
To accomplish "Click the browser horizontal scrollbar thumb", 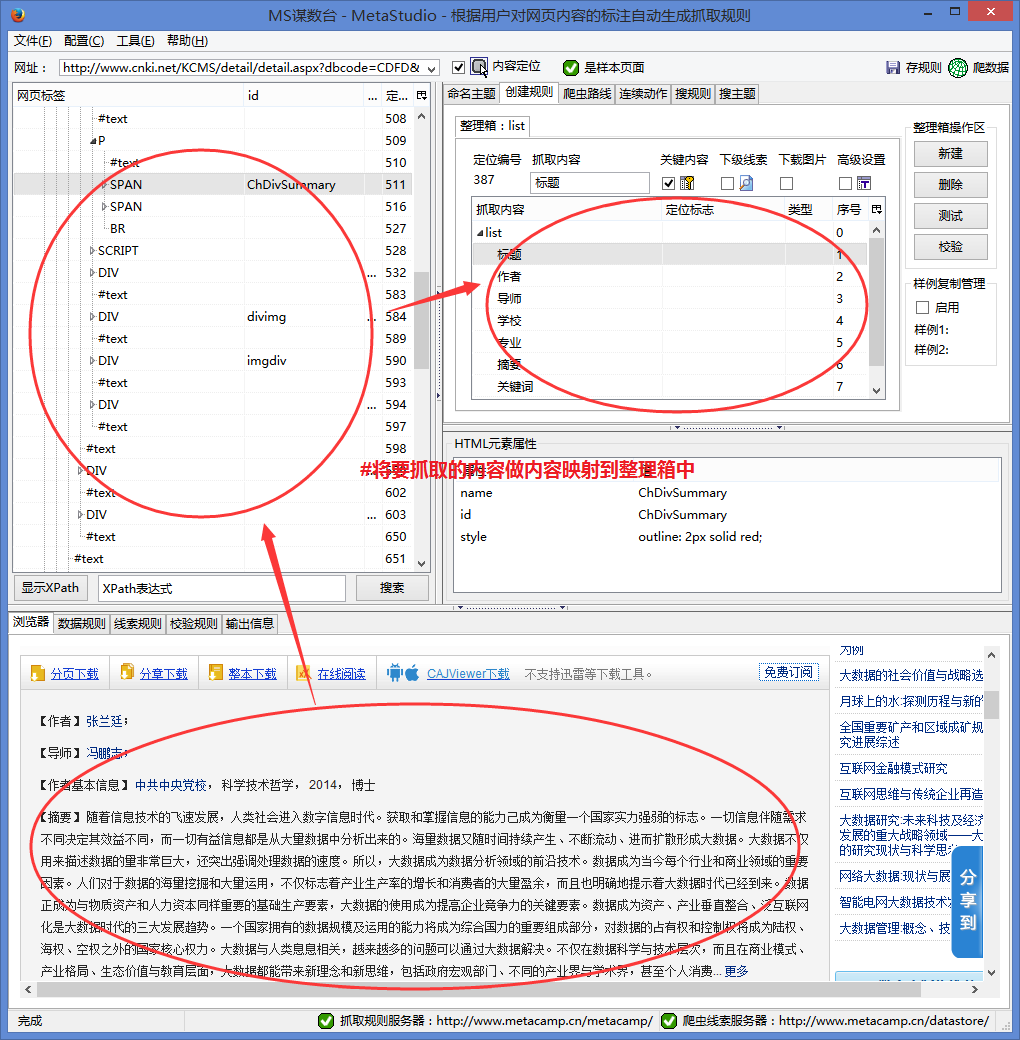I will point(479,990).
